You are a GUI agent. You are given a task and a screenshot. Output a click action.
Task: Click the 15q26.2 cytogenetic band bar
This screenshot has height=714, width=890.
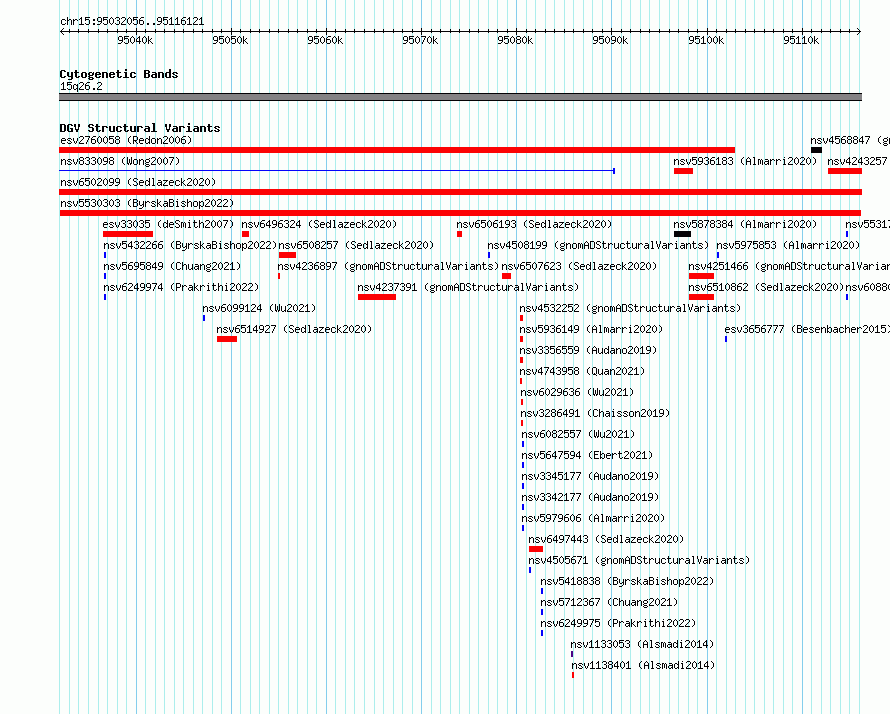(460, 97)
